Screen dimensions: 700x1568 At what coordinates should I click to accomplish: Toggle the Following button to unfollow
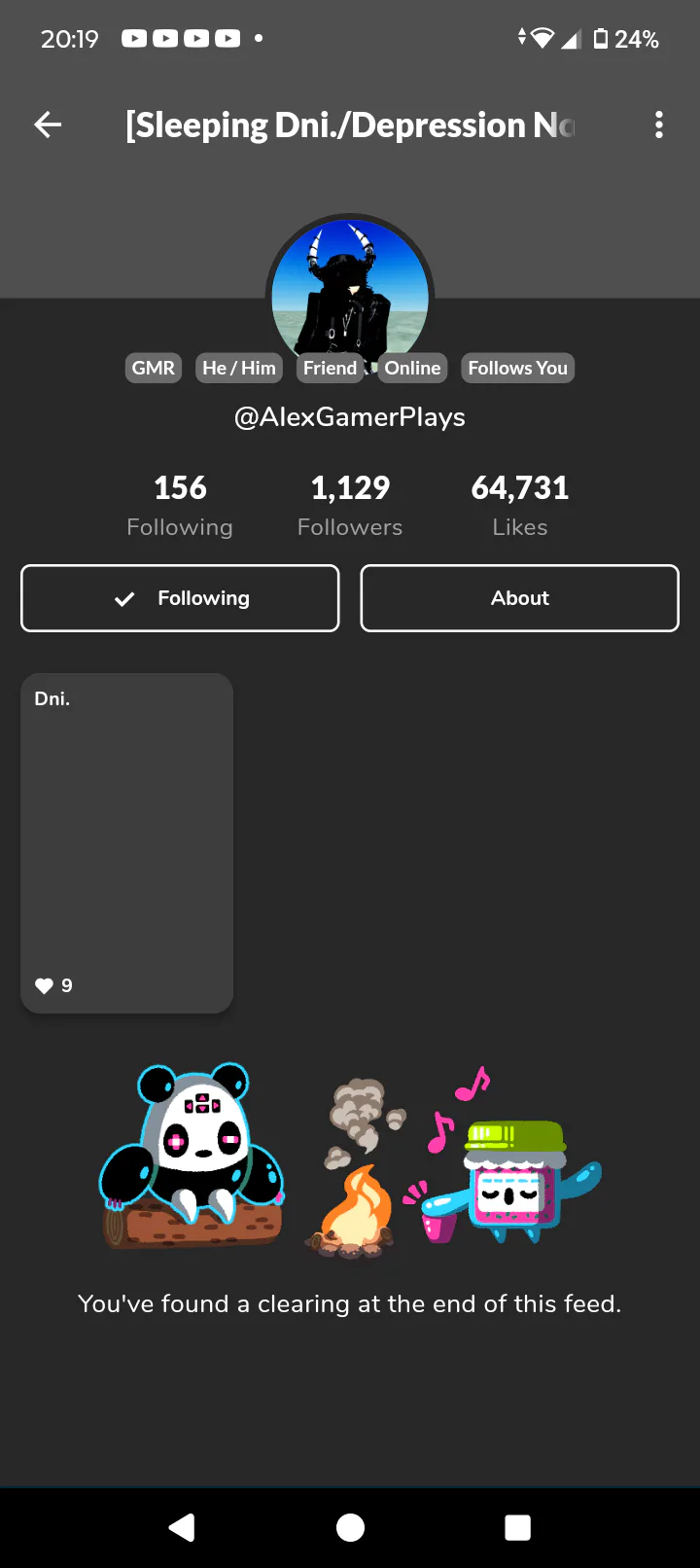tap(180, 598)
